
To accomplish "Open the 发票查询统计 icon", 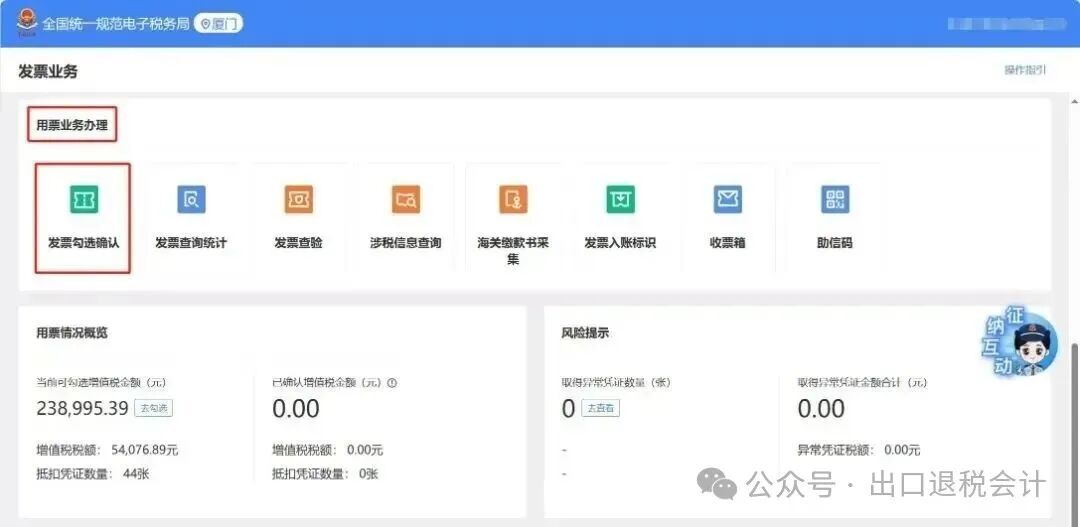I will pyautogui.click(x=191, y=200).
